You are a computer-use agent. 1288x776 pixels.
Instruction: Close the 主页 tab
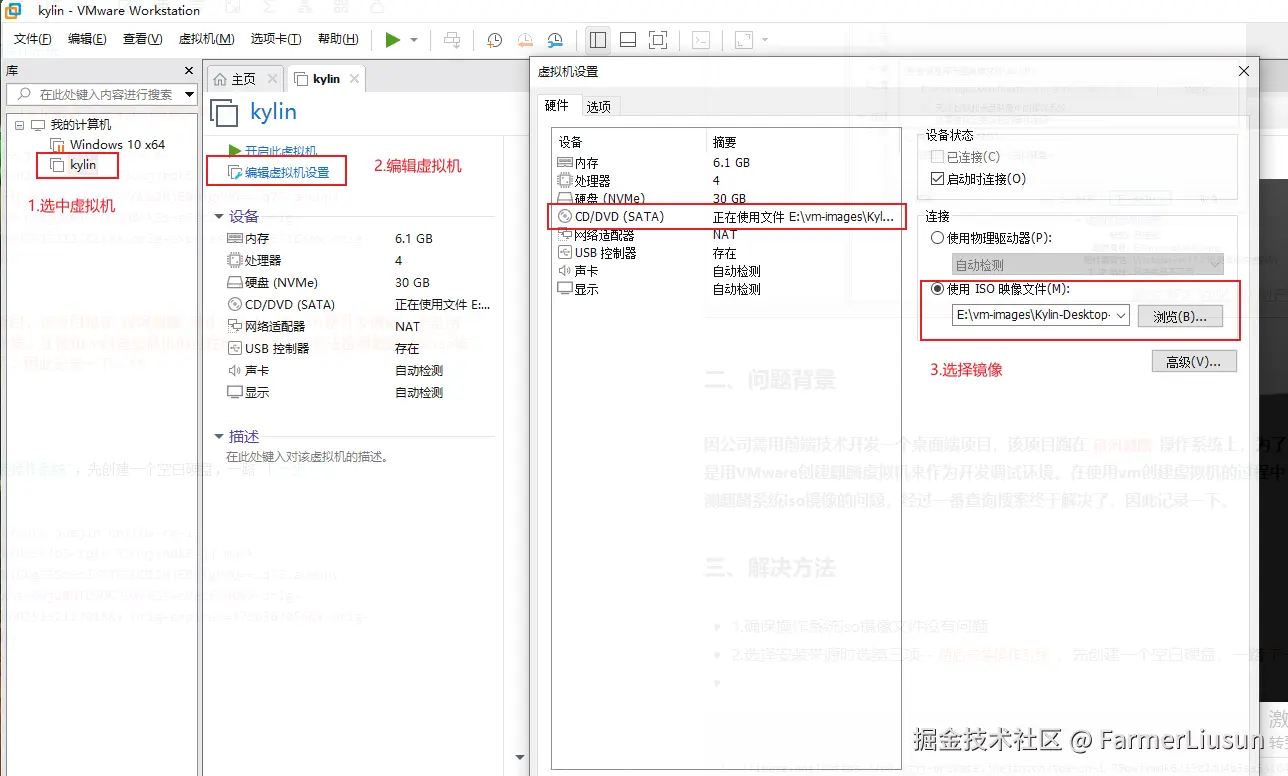click(x=270, y=79)
